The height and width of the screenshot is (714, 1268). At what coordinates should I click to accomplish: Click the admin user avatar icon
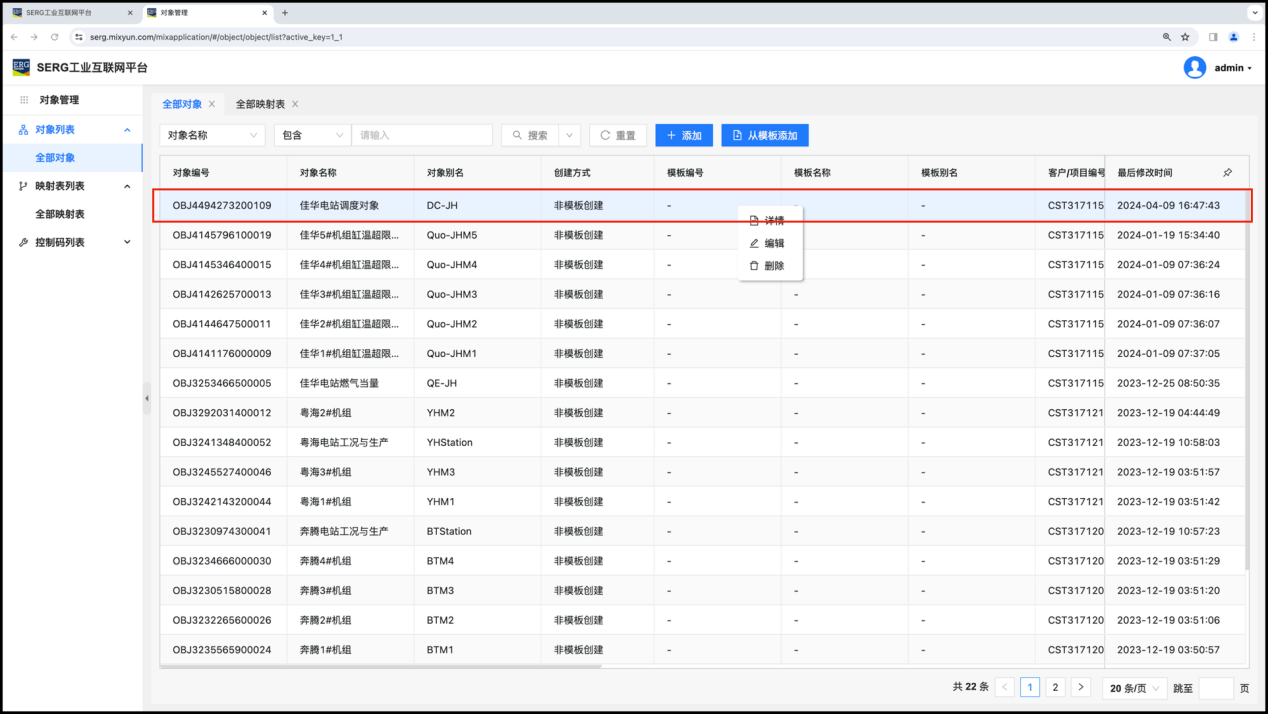1194,68
